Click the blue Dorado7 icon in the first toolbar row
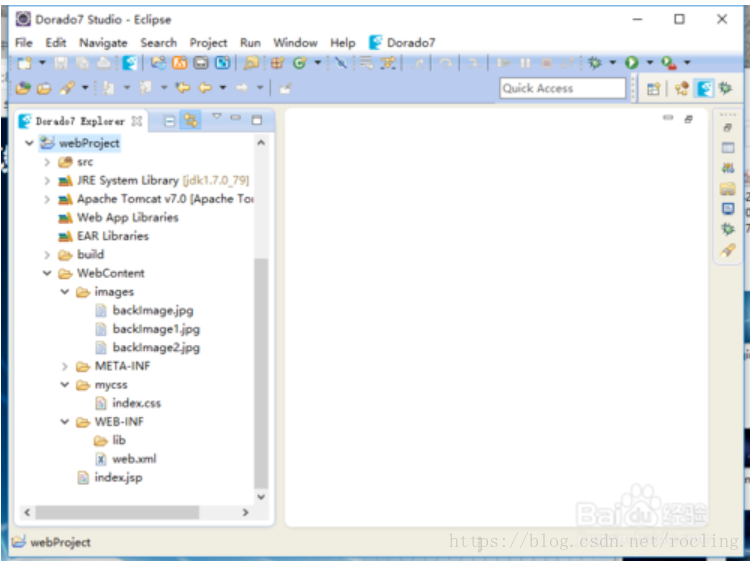The image size is (750, 561). click(x=130, y=63)
